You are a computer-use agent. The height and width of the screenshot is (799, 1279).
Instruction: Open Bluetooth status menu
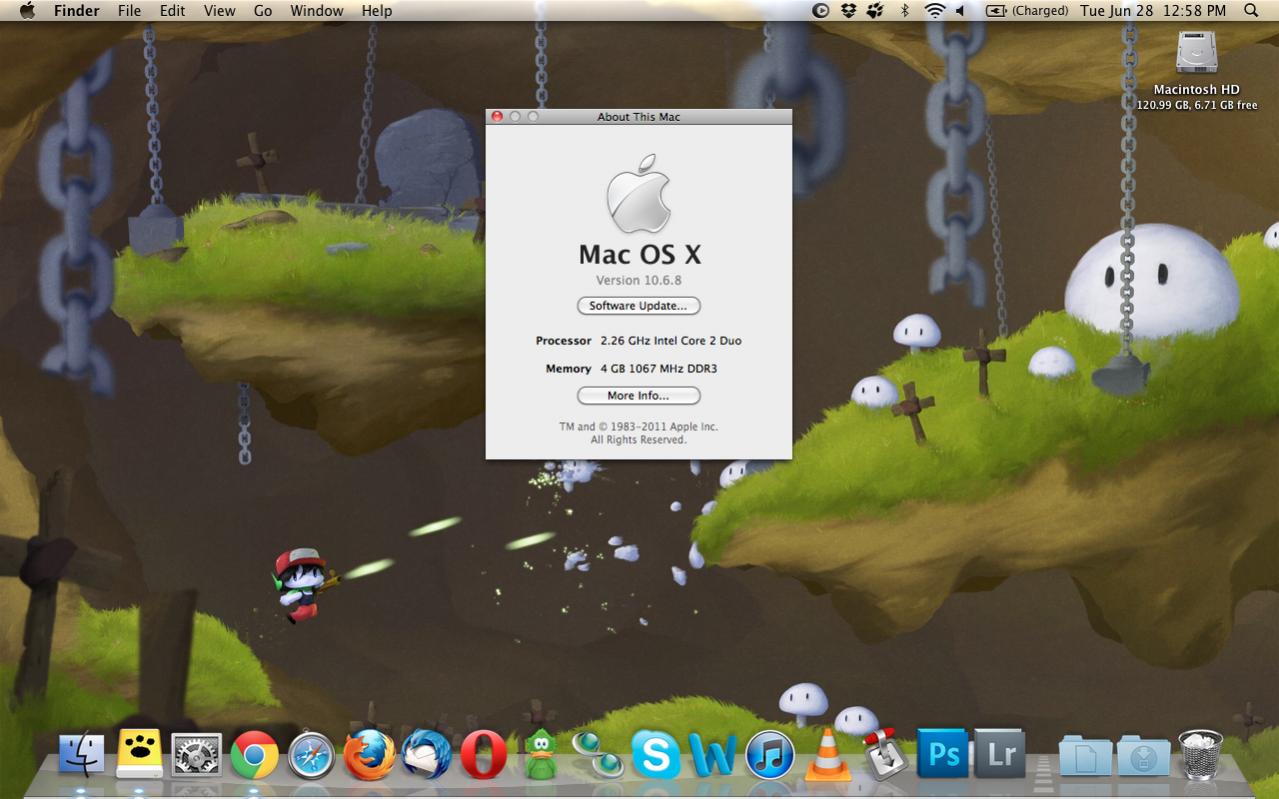(x=905, y=10)
